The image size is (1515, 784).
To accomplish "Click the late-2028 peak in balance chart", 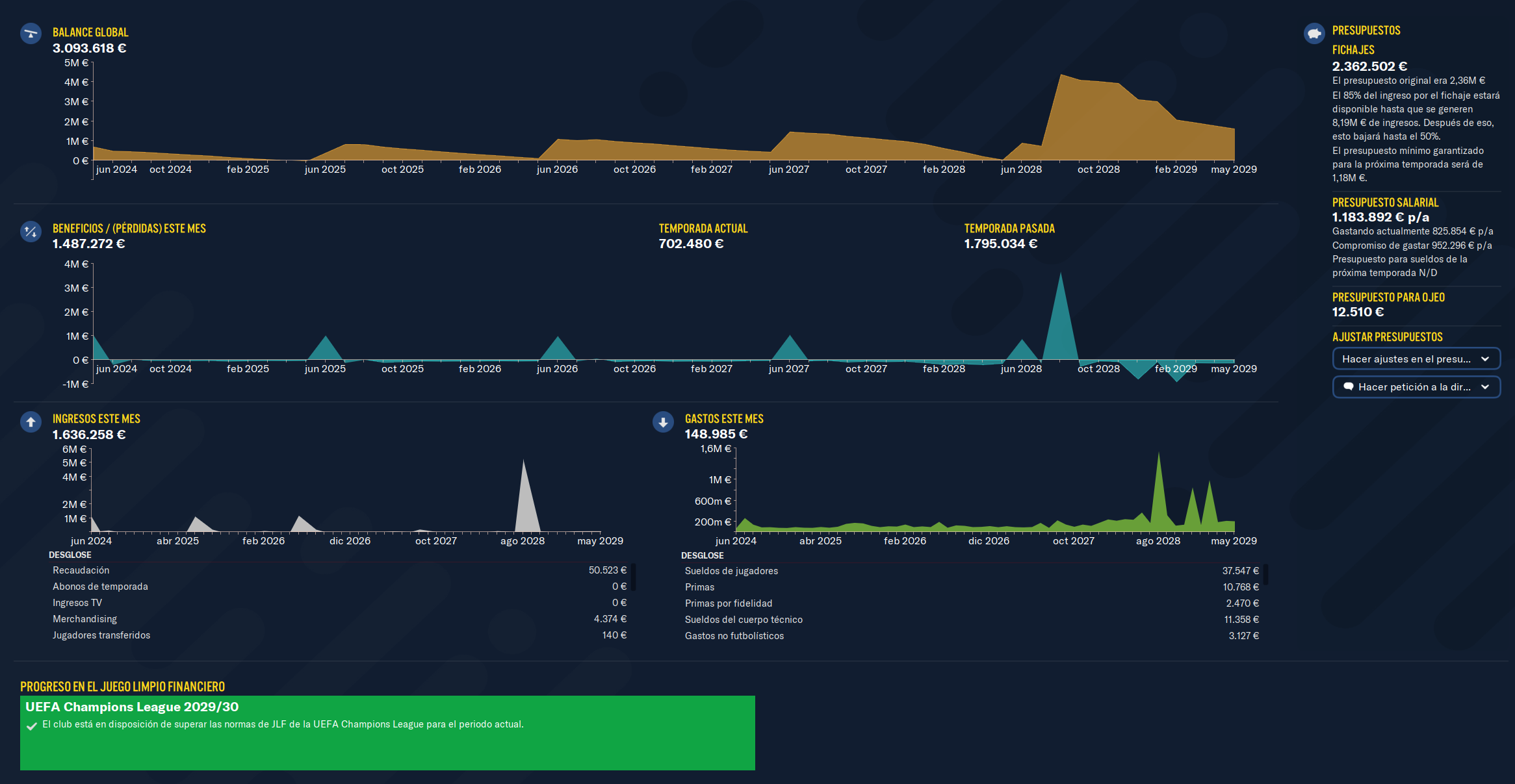I will 1061,75.
